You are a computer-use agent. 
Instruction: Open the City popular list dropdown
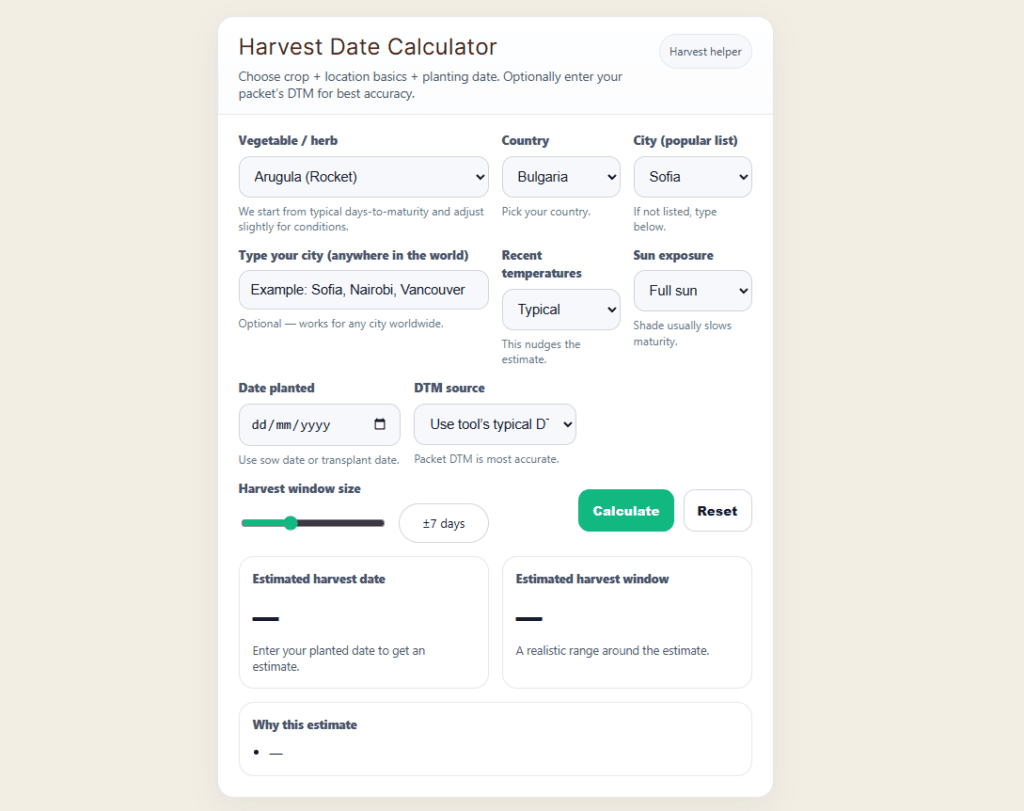[x=692, y=177]
